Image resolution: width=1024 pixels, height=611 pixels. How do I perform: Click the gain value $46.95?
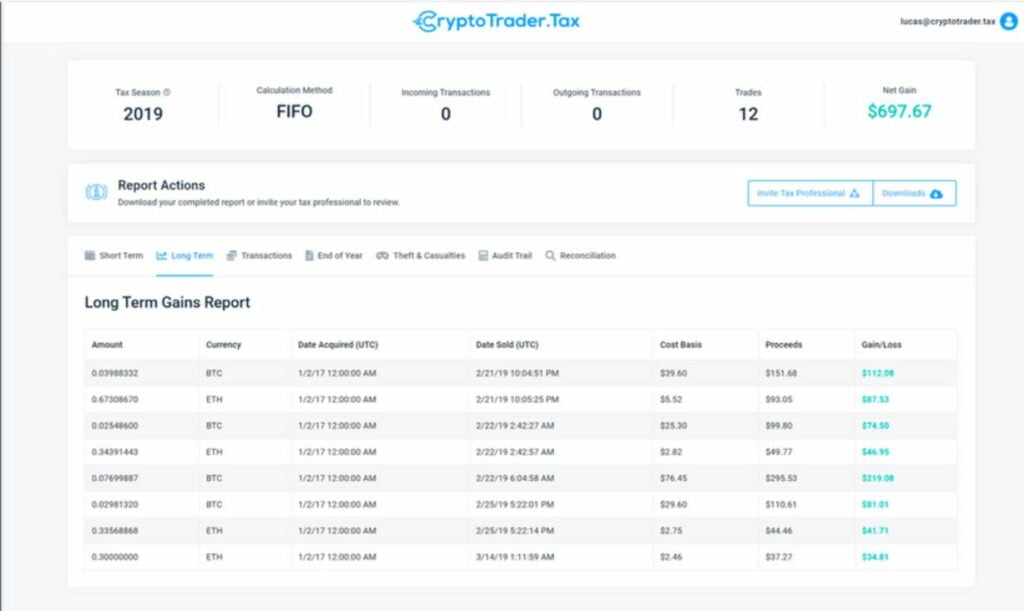(x=875, y=452)
